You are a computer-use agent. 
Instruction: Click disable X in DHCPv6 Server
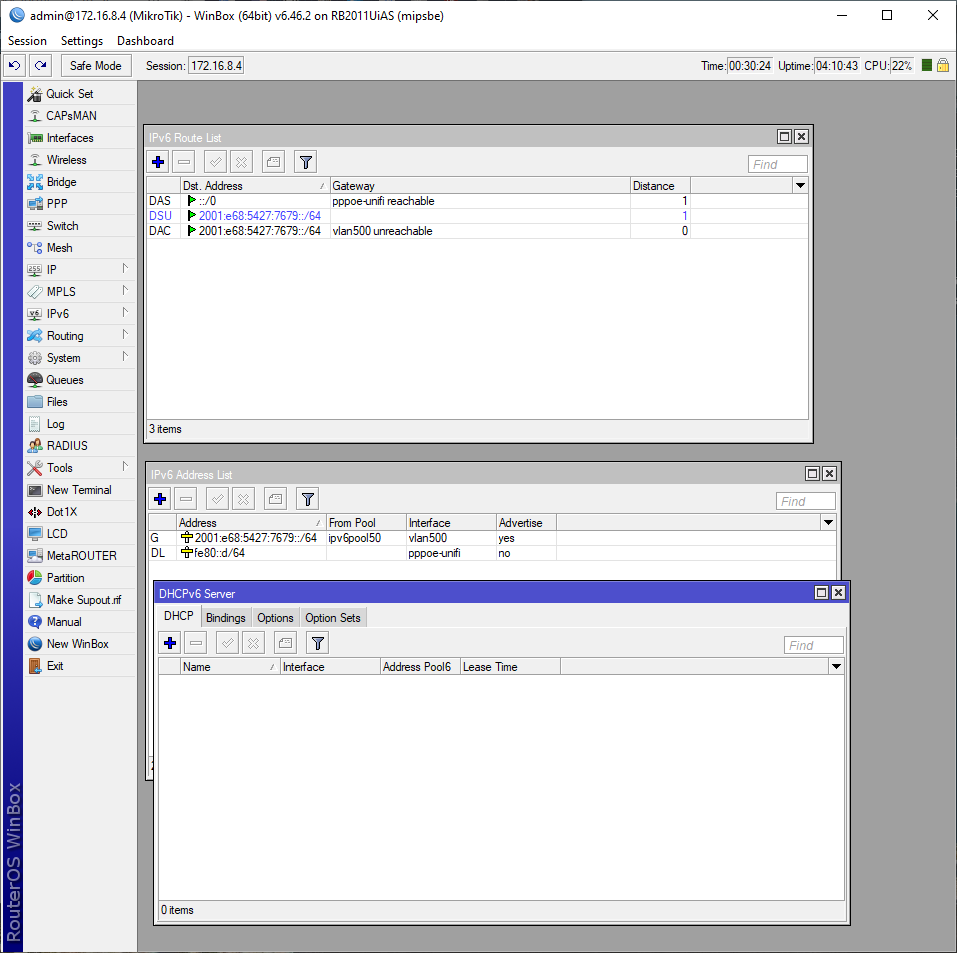click(x=253, y=643)
